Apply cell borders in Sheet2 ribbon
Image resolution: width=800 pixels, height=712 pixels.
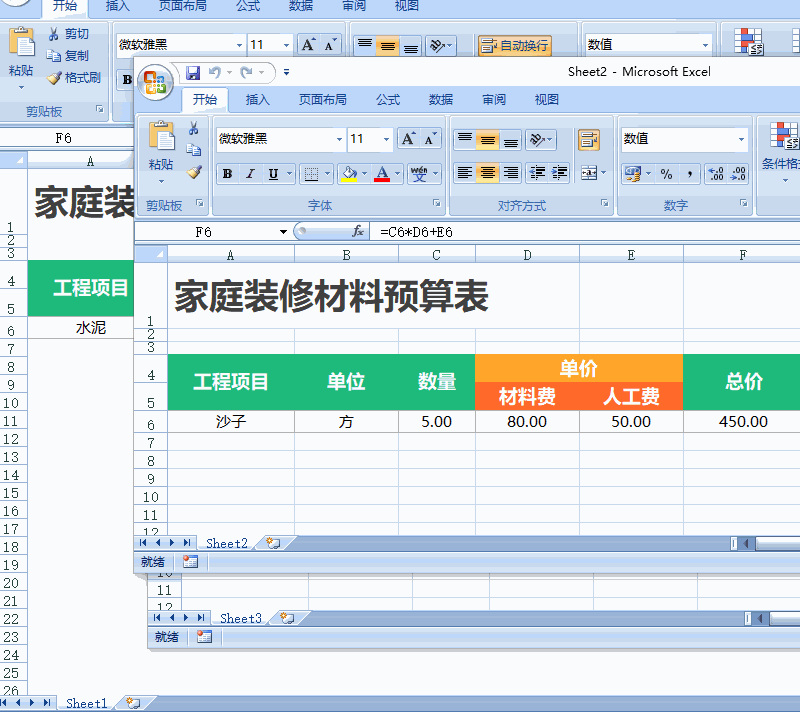[311, 174]
